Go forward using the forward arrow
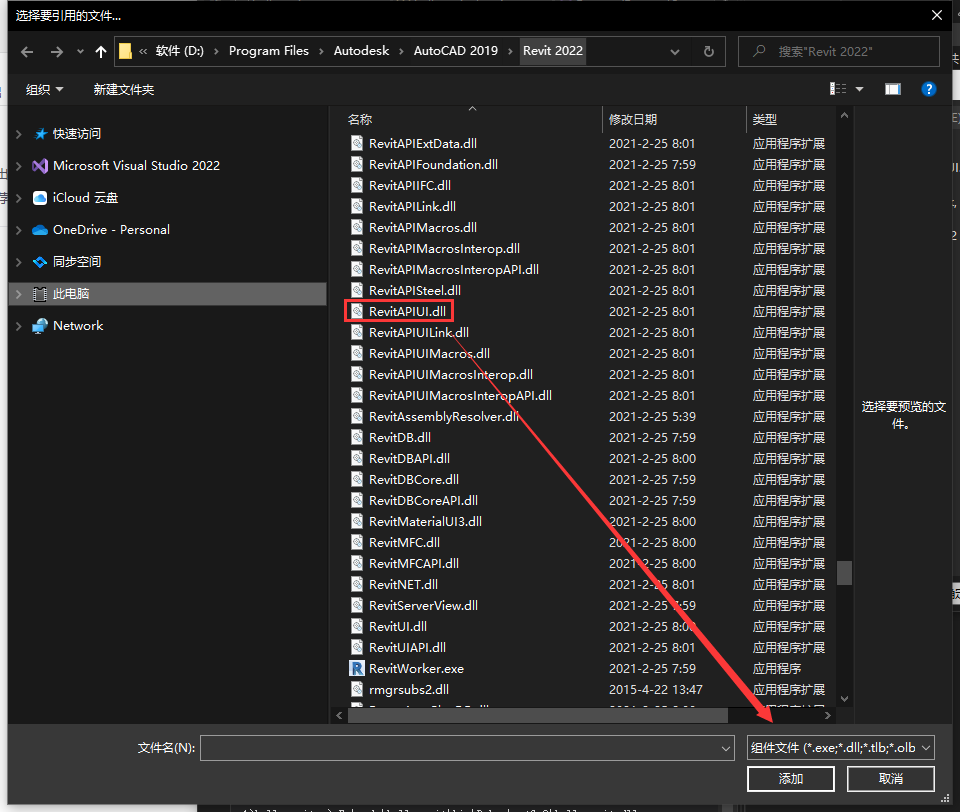Image resolution: width=960 pixels, height=812 pixels. 56,51
